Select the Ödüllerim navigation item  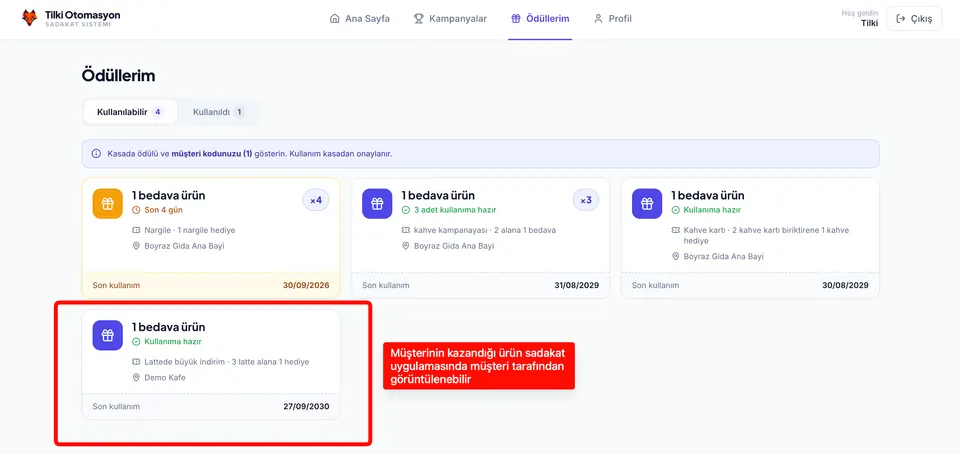pyautogui.click(x=540, y=18)
